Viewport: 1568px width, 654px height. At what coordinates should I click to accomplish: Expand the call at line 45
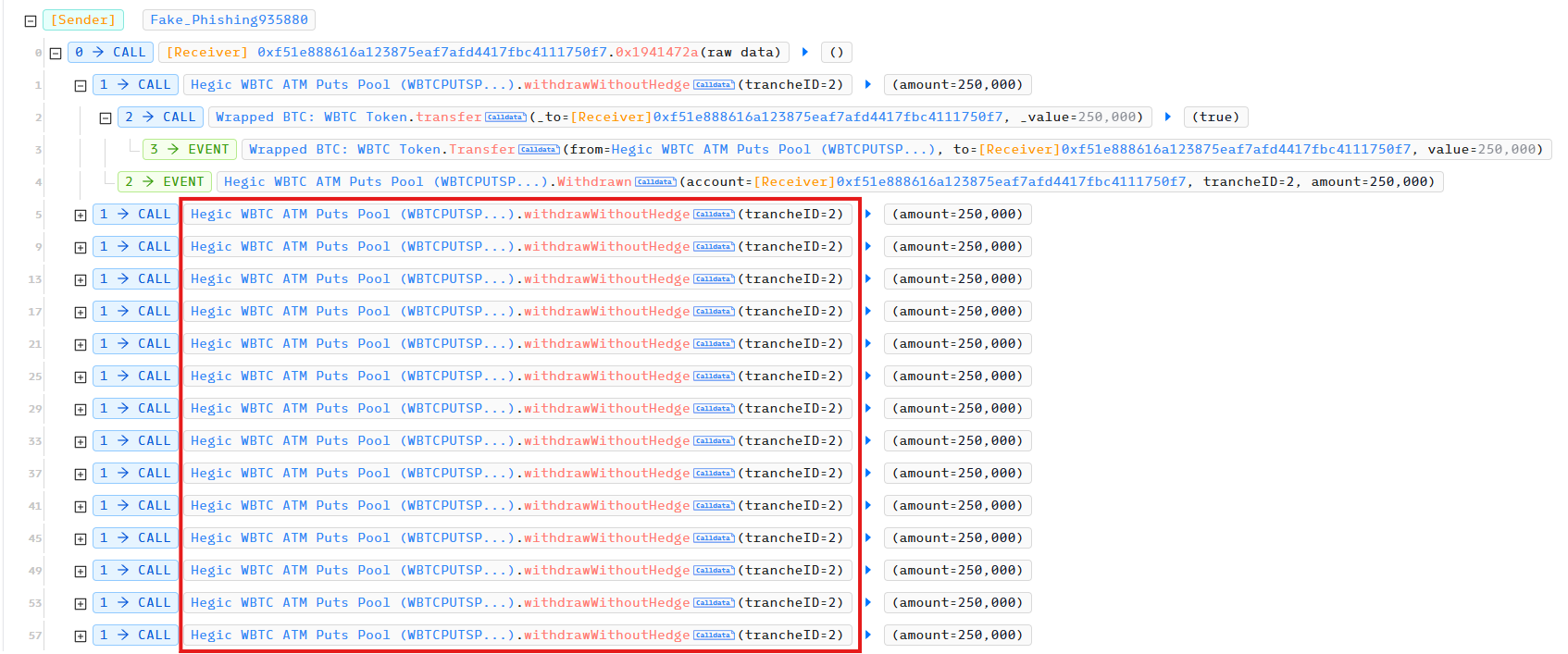81,538
